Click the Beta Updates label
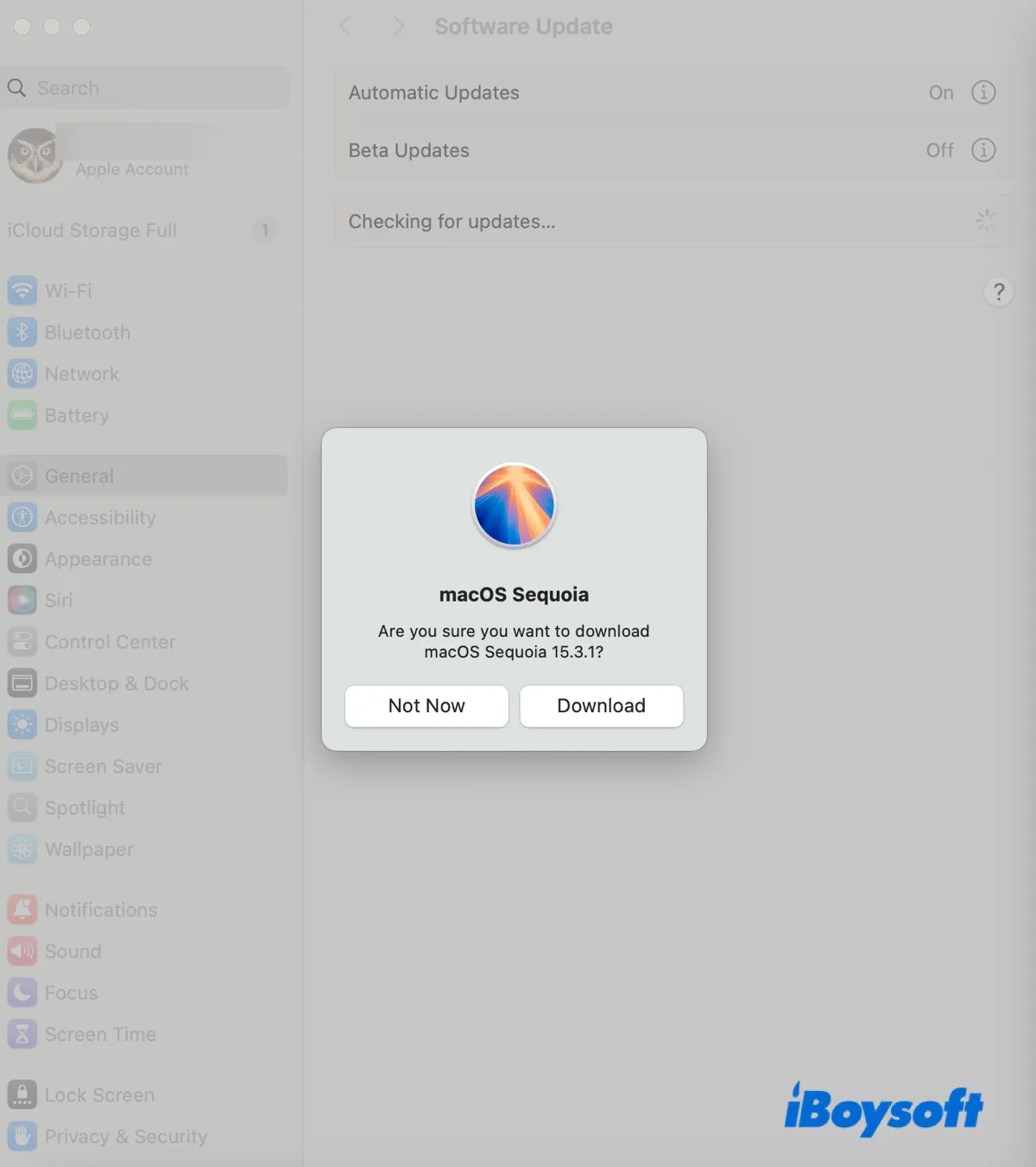This screenshot has height=1167, width=1036. pos(409,150)
